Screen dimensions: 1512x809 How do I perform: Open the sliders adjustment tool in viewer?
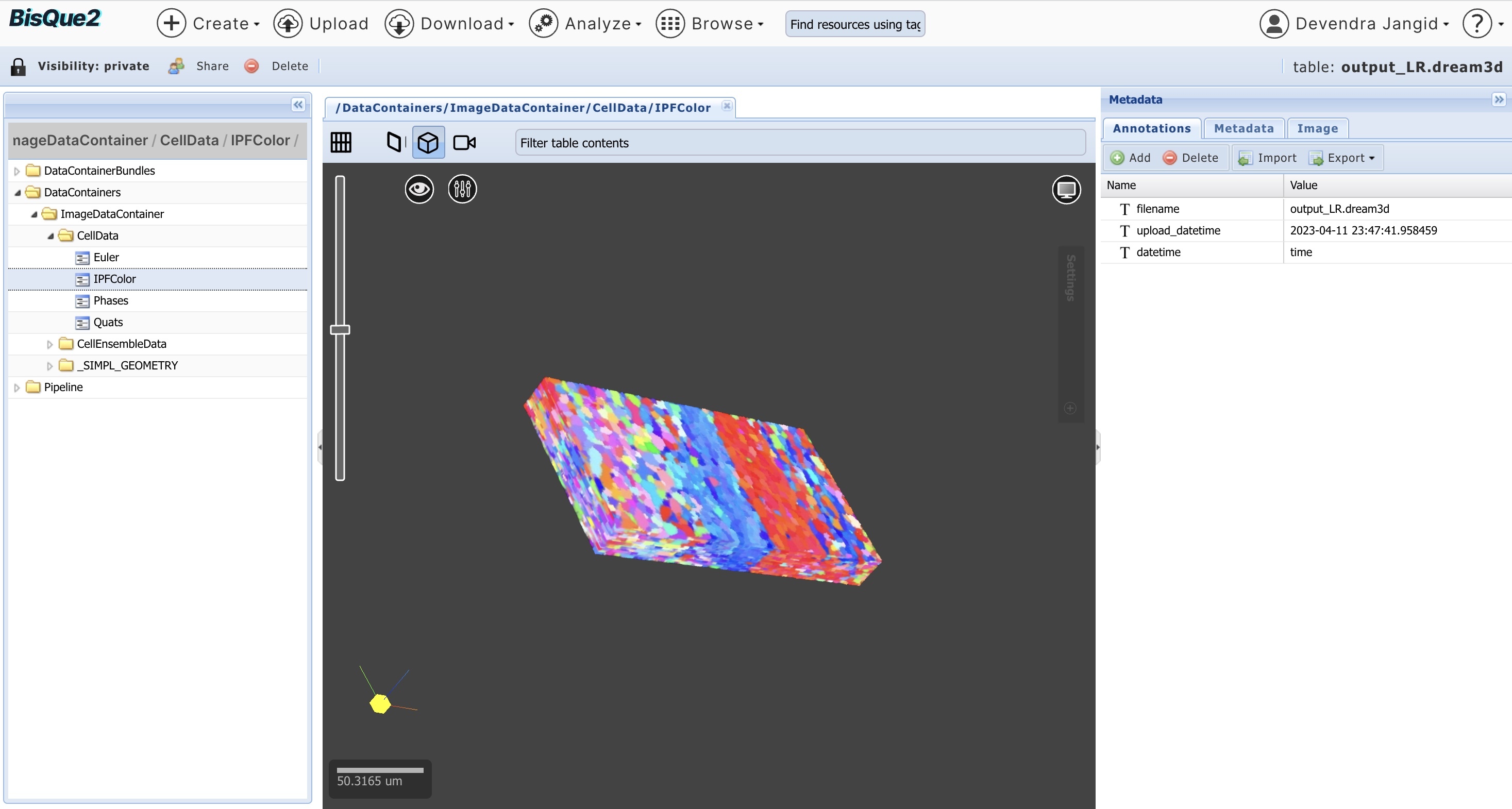462,189
